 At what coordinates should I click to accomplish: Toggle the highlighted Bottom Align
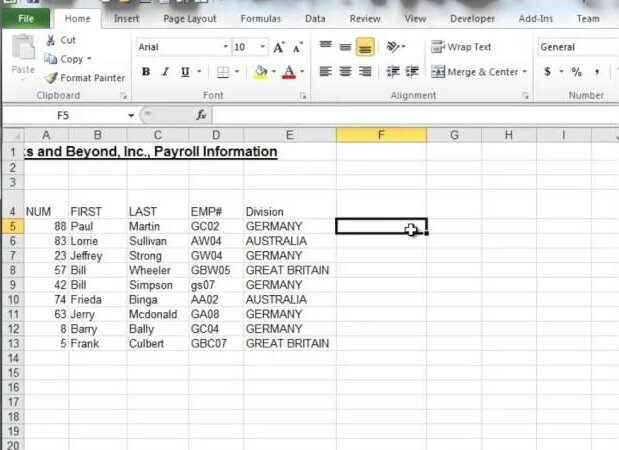tap(365, 47)
